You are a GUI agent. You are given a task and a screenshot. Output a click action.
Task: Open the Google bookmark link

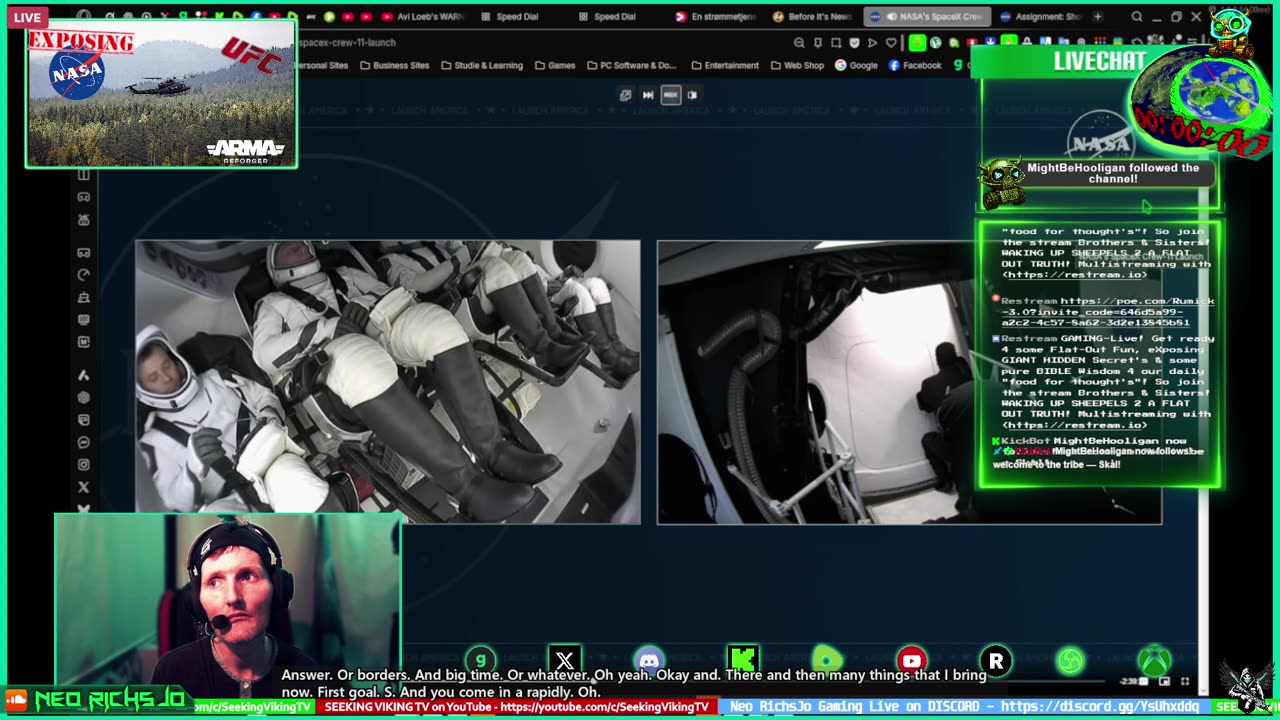[856, 66]
